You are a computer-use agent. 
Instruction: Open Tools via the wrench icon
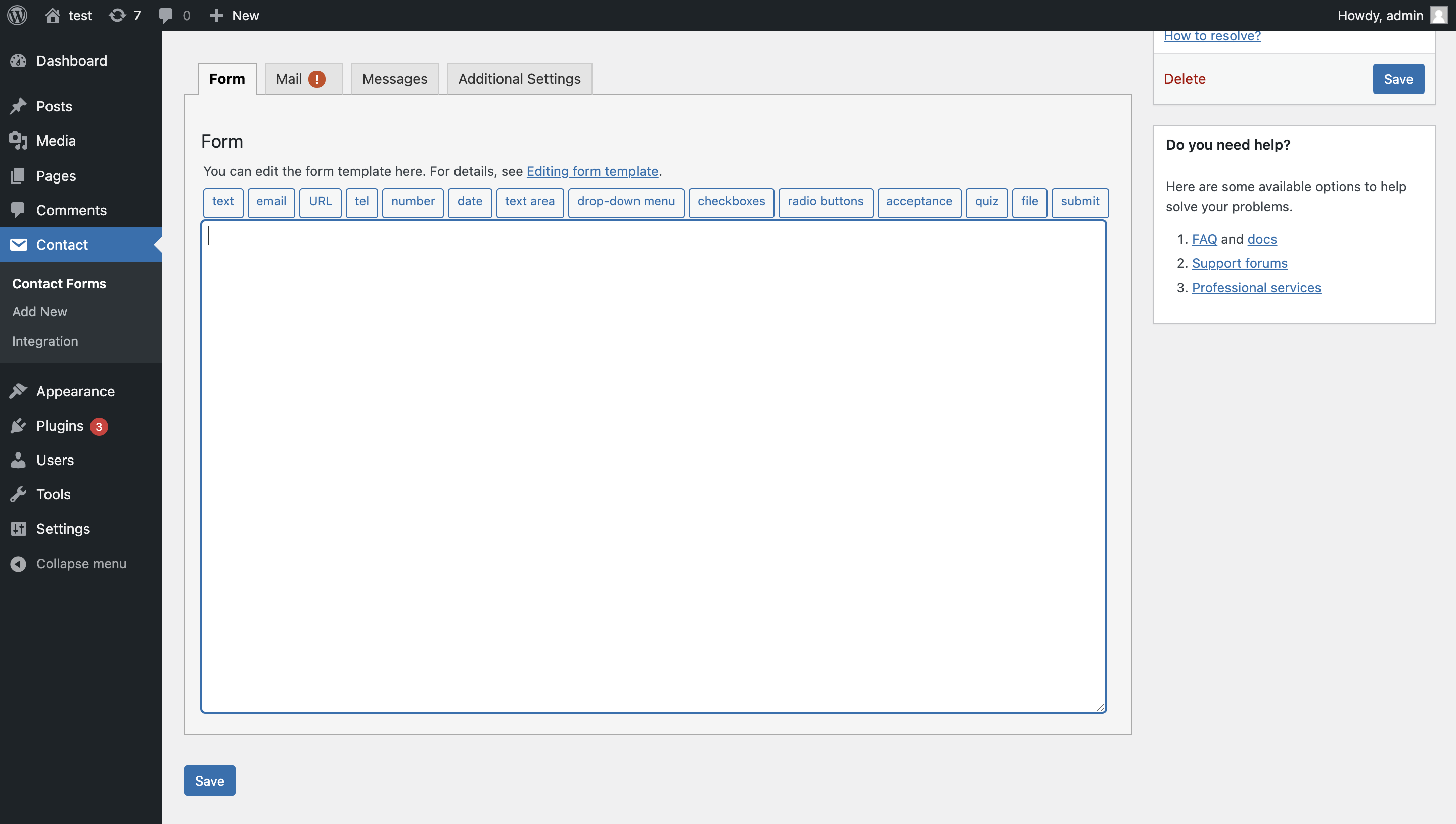click(19, 494)
